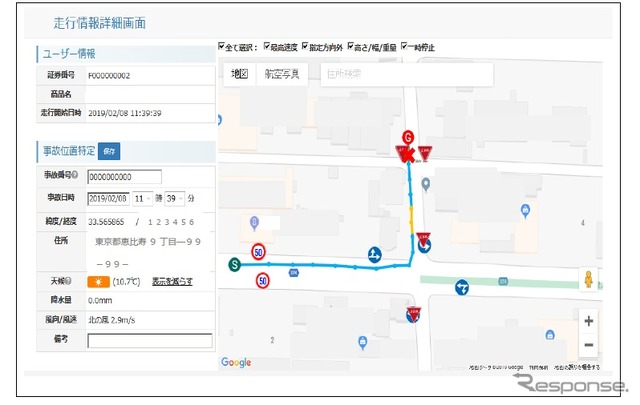Viewport: 640px width, 405px height.
Task: Click the help icon next to 天候
Action: click(68, 281)
